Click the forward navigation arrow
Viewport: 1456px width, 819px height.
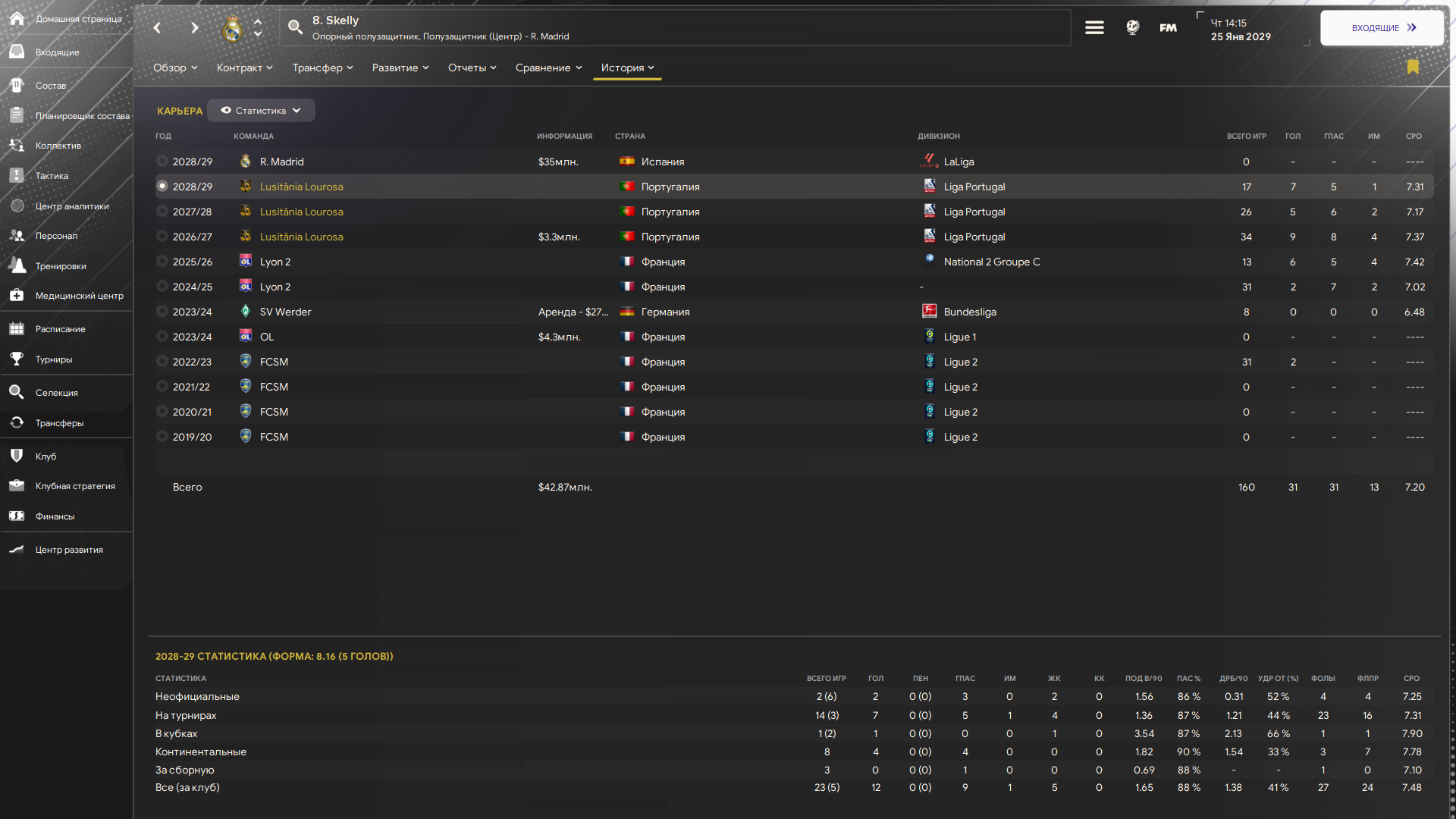click(195, 28)
